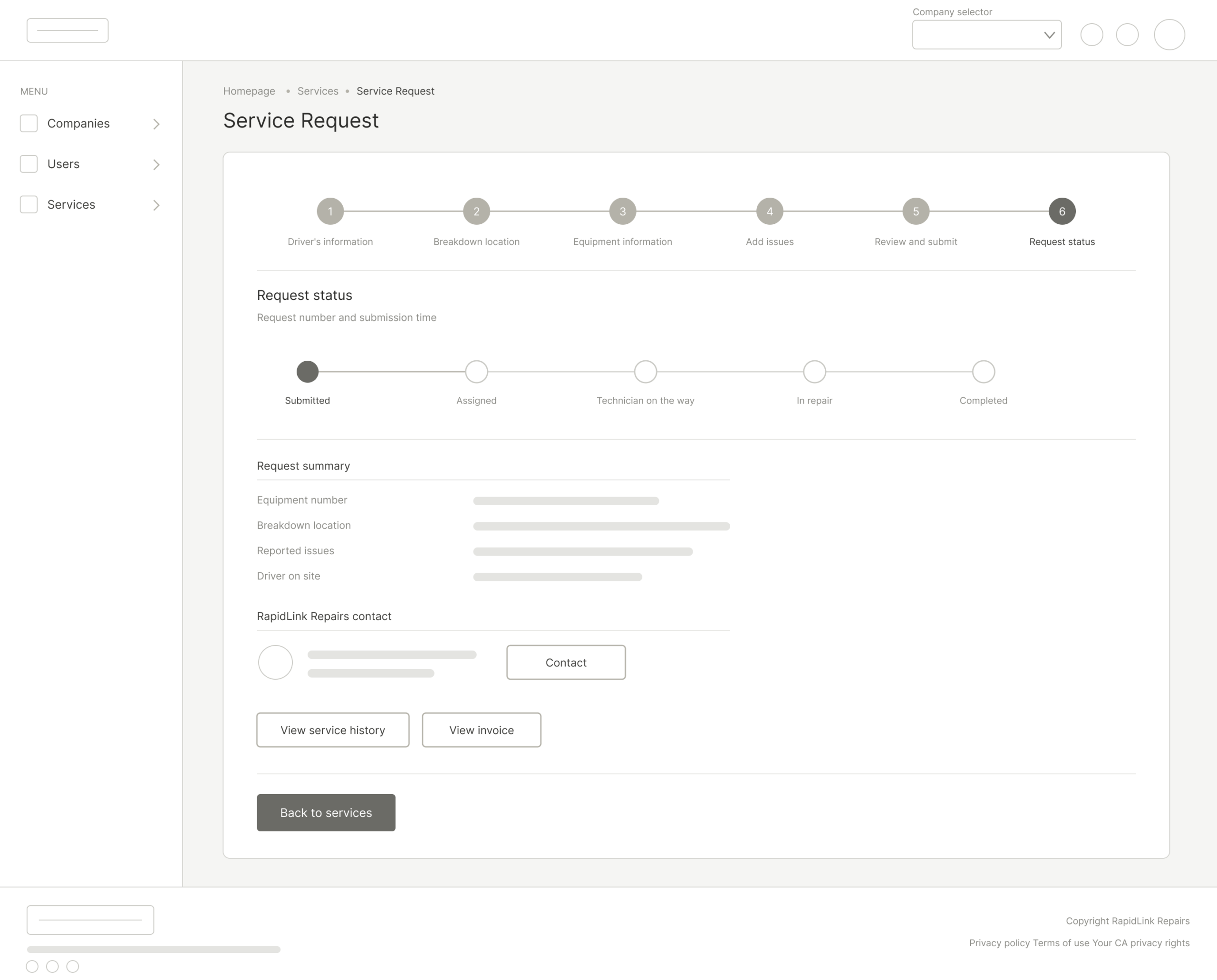Open Services breadcrumb link

click(x=318, y=91)
